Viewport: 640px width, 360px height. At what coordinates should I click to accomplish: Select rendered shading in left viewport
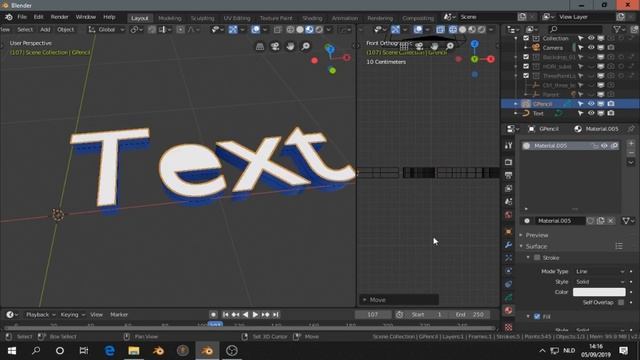point(319,29)
